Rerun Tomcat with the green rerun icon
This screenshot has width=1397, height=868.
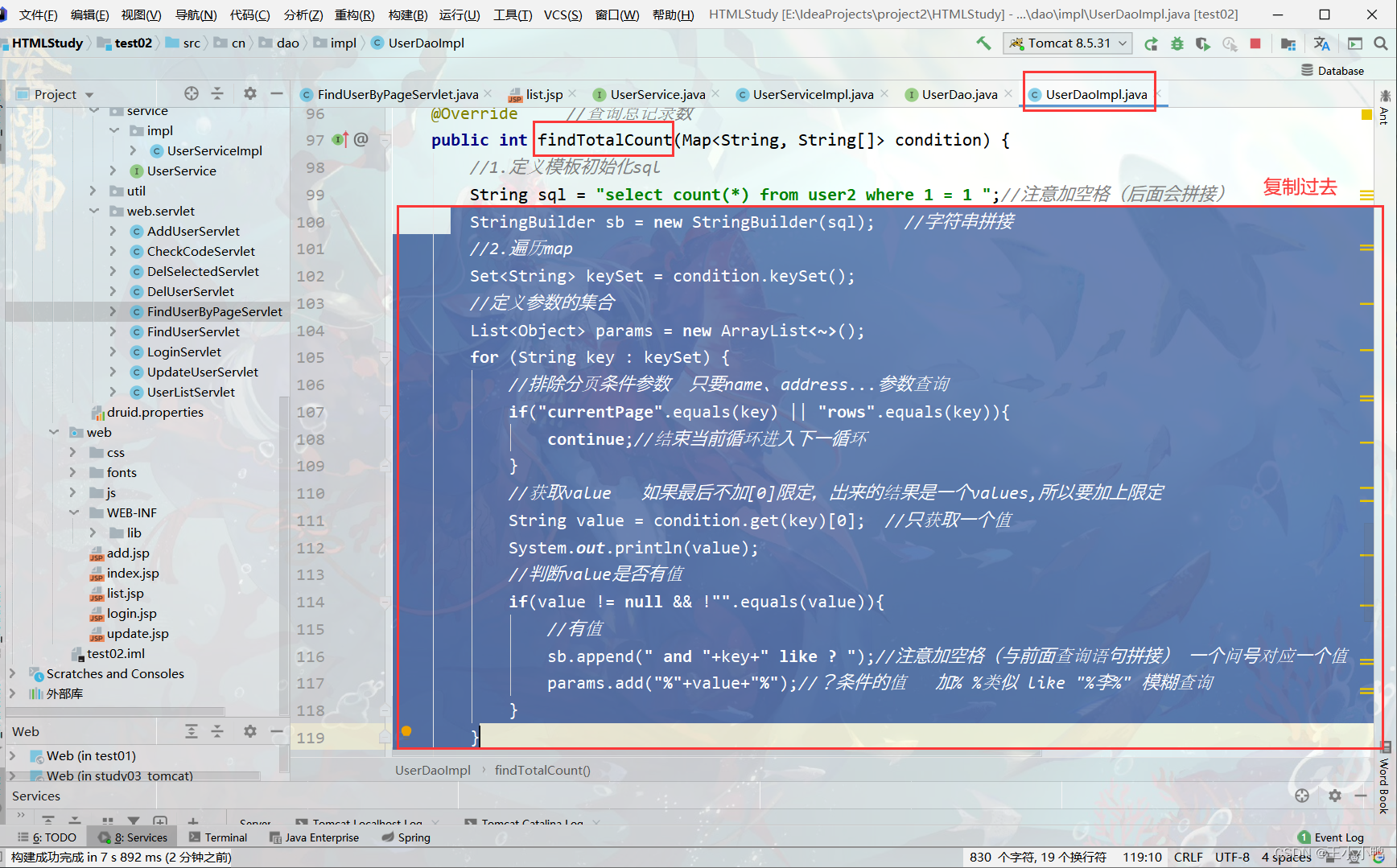tap(1151, 43)
